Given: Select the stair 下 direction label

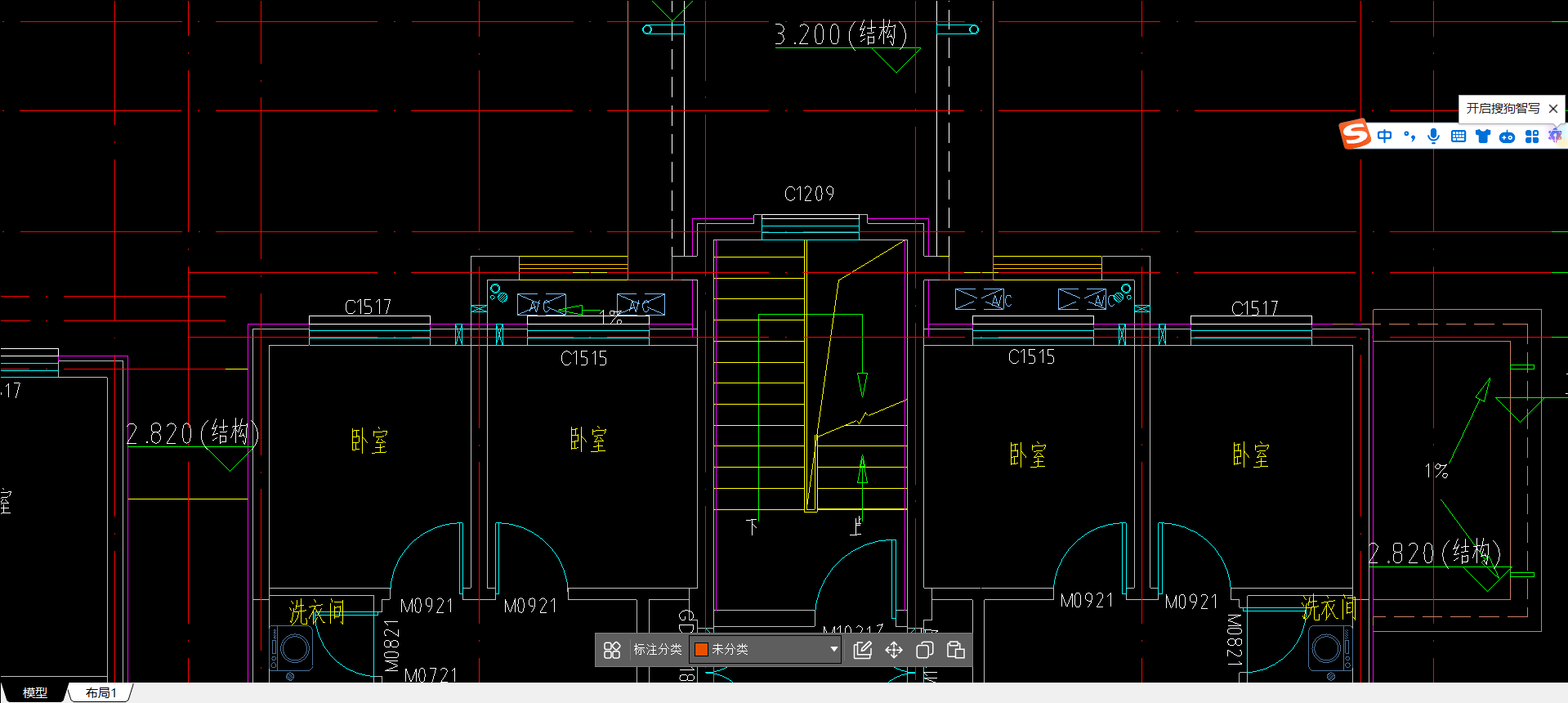Looking at the screenshot, I should 753,526.
